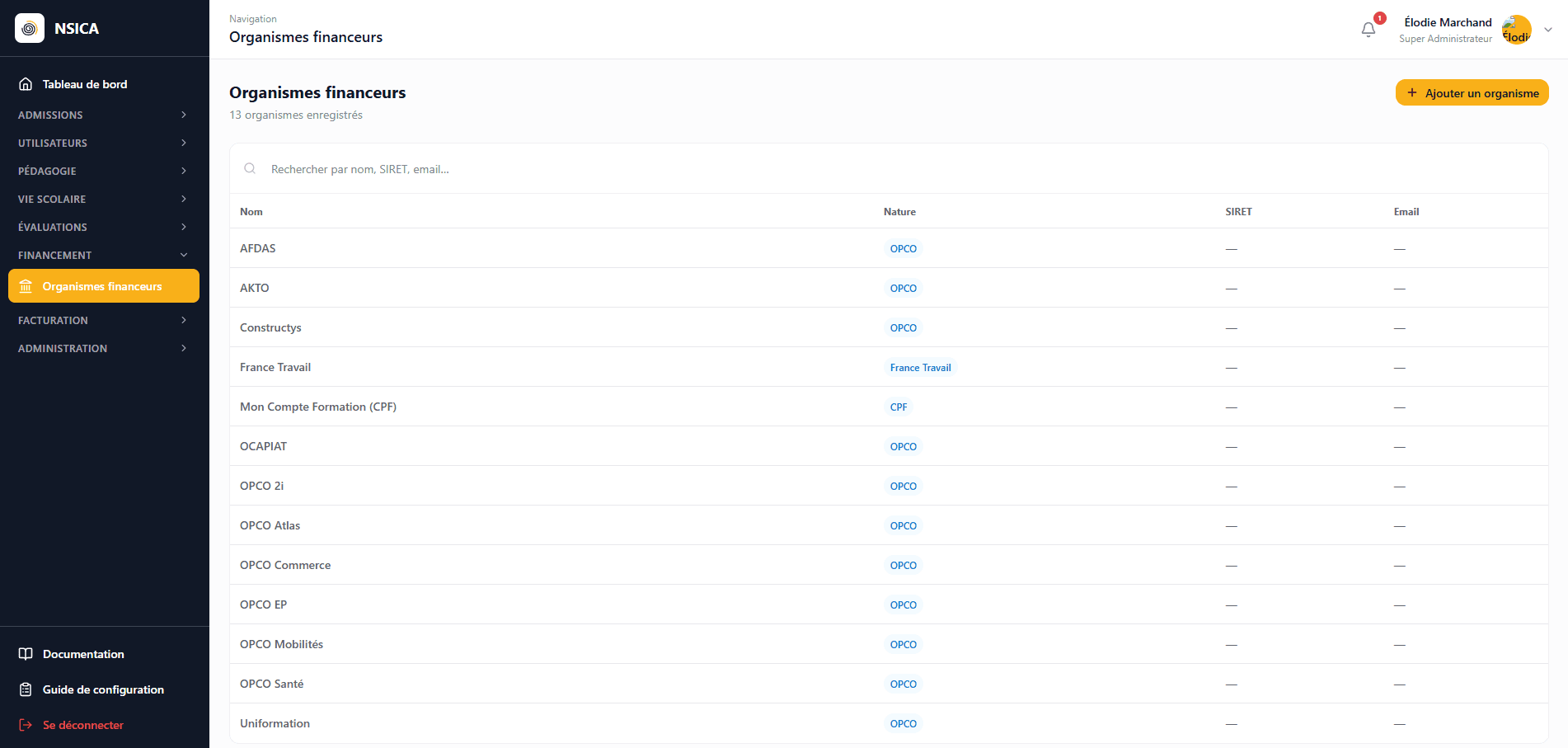The height and width of the screenshot is (748, 1568).
Task: Select OPCO Mobilités row
Action: (889, 644)
